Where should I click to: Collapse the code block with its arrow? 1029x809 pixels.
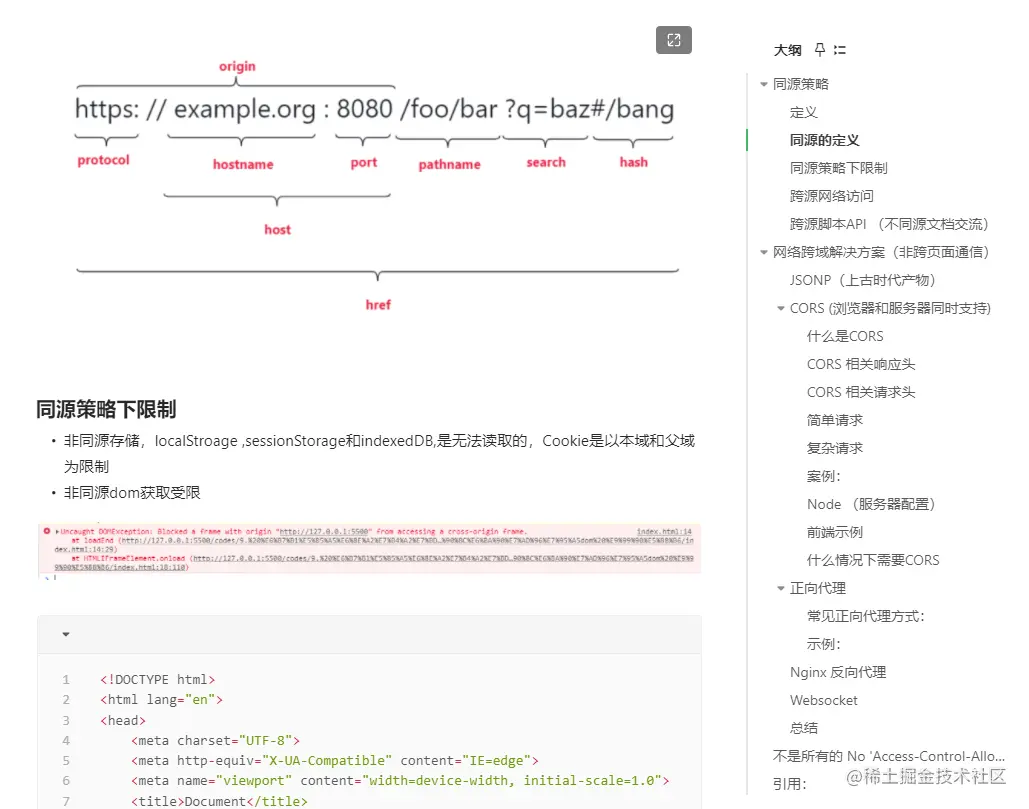(66, 634)
